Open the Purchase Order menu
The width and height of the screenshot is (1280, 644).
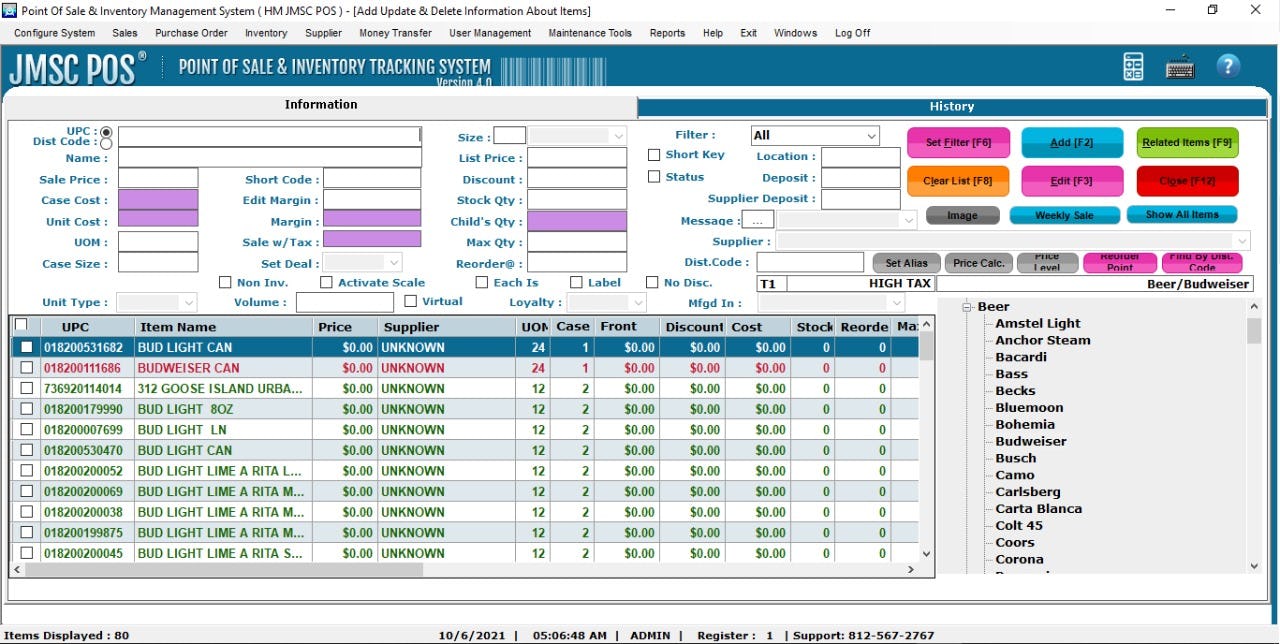[x=190, y=32]
